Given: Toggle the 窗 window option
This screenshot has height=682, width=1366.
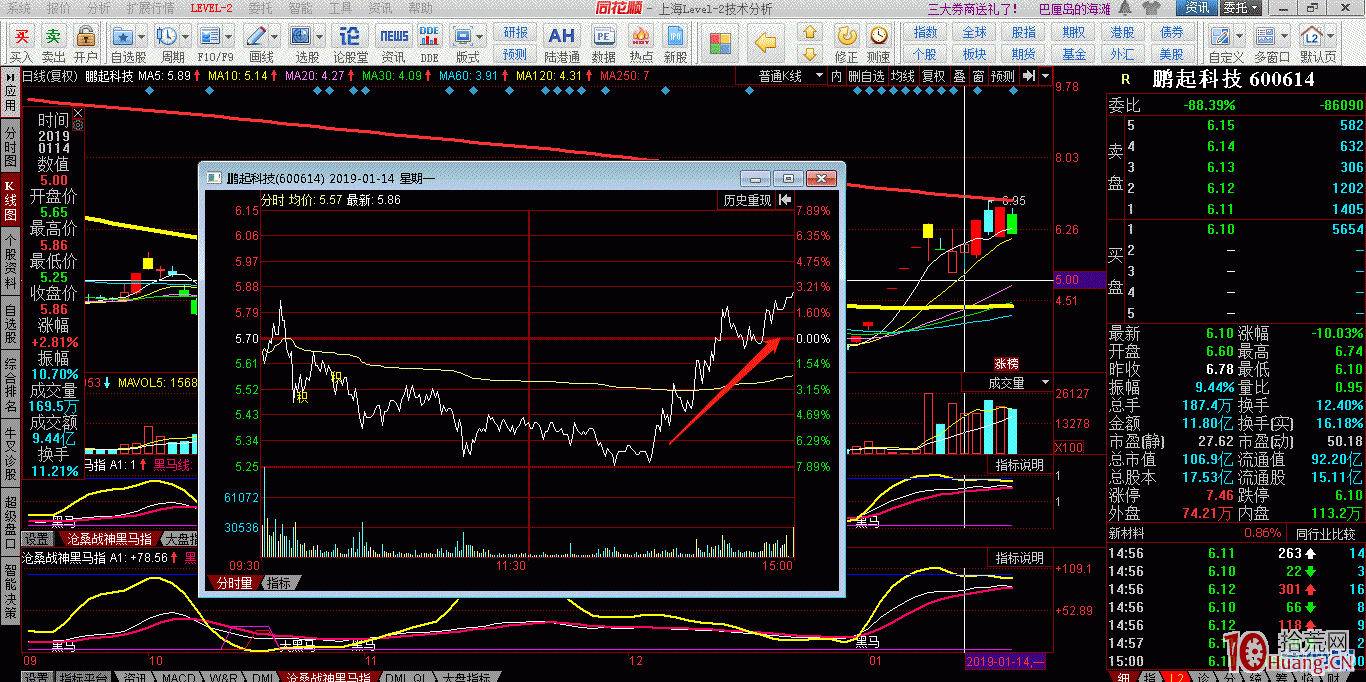Looking at the screenshot, I should (x=978, y=76).
